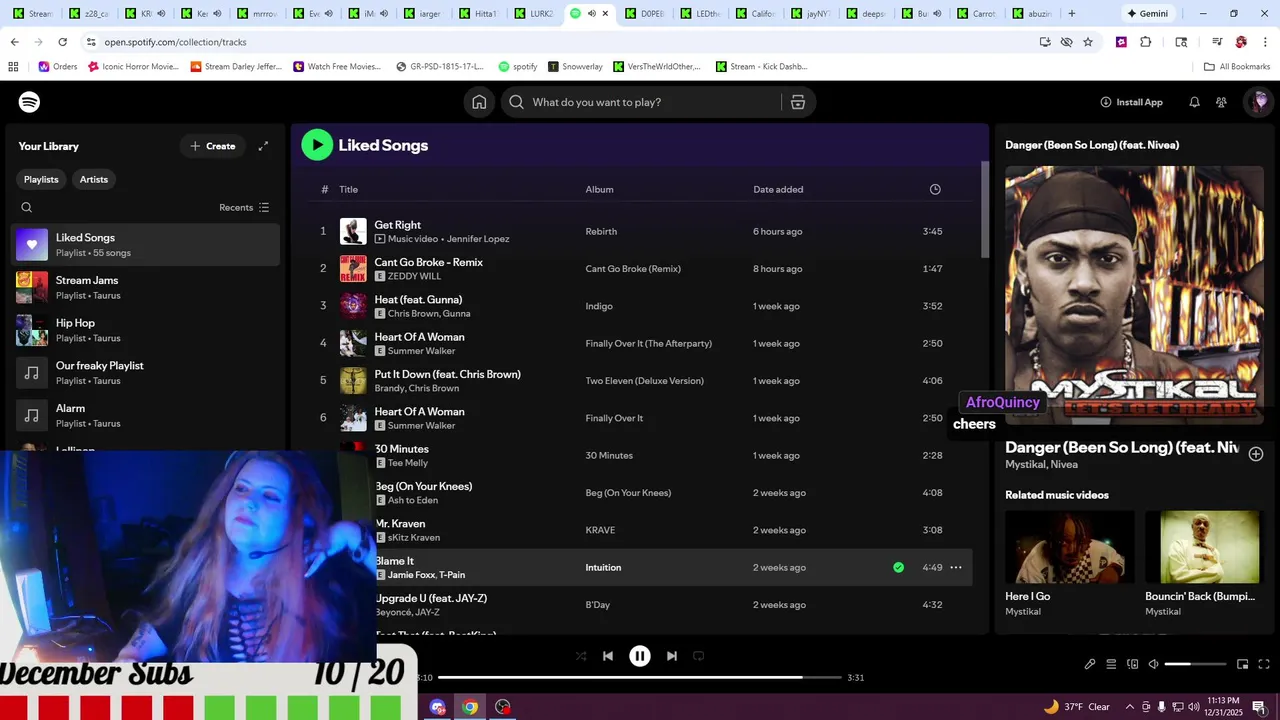Screen dimensions: 1280x720
Task: Open the notifications bell
Action: click(x=1194, y=102)
